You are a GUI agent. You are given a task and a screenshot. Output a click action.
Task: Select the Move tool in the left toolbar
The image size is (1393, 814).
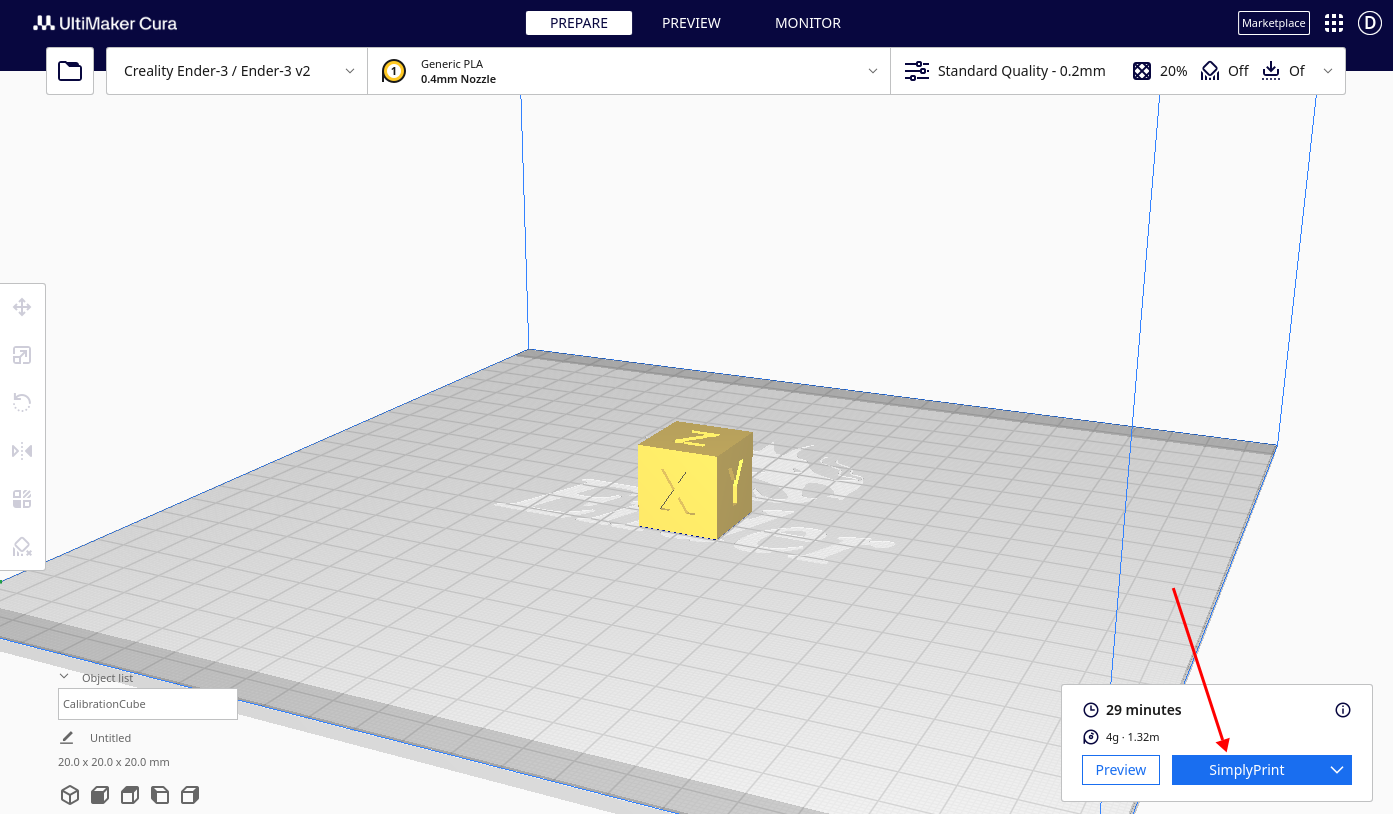[22, 307]
